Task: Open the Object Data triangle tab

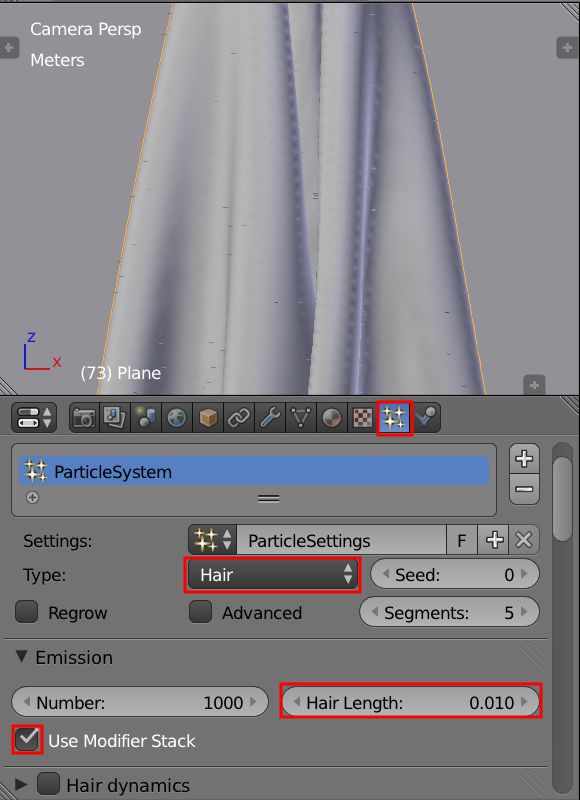Action: (x=300, y=418)
